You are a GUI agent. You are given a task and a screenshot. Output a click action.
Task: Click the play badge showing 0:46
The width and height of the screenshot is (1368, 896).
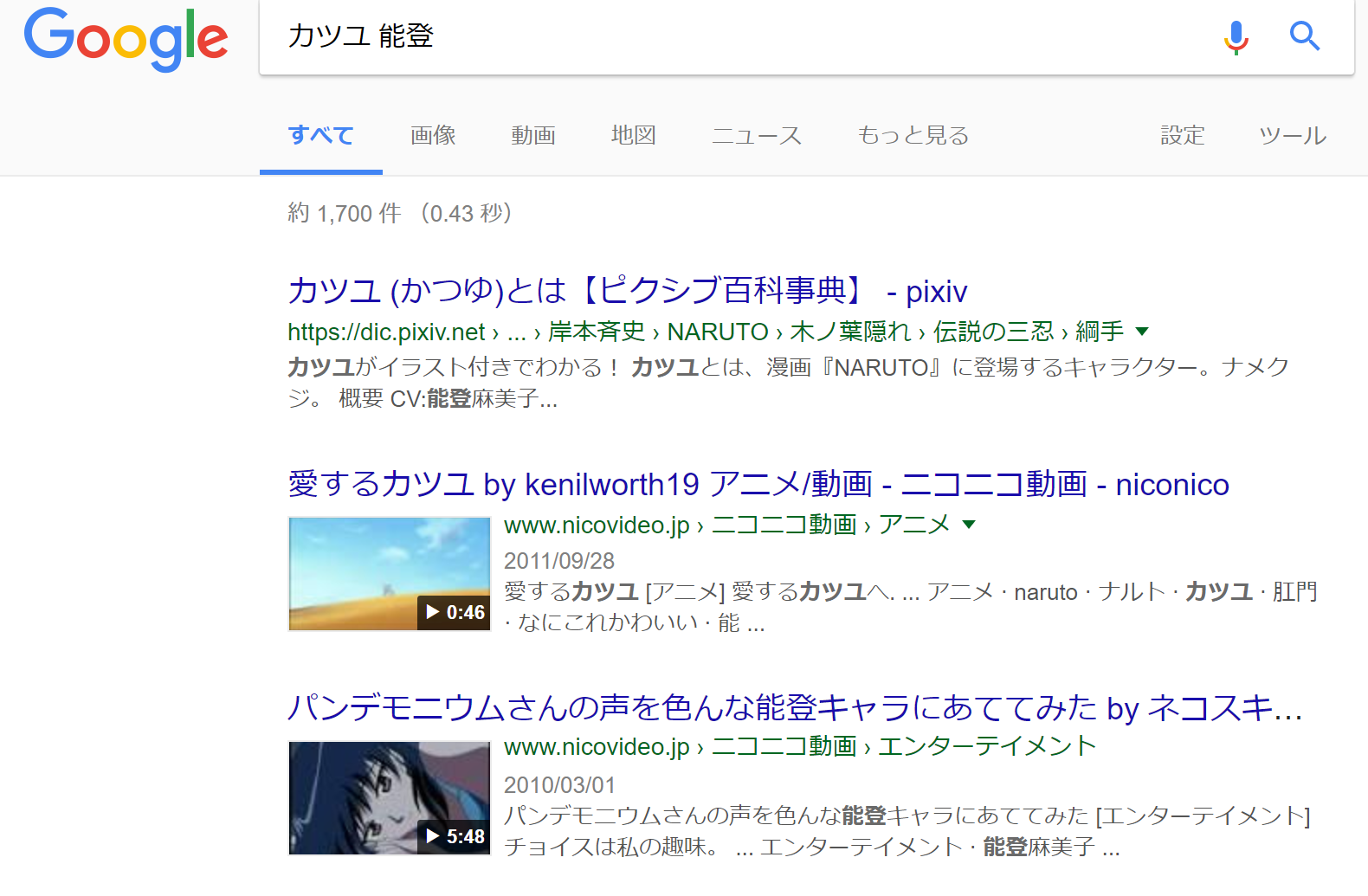pyautogui.click(x=455, y=612)
